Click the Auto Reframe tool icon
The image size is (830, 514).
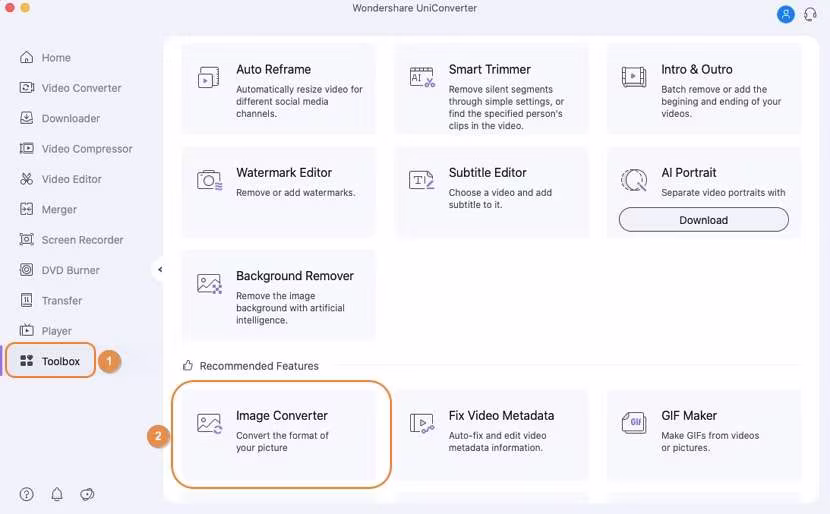[x=209, y=77]
